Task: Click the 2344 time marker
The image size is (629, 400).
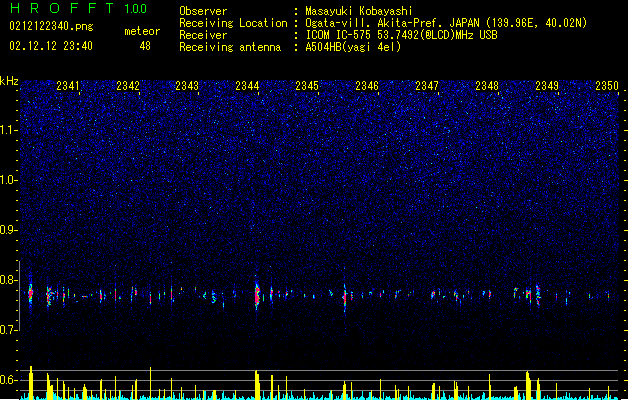Action: pyautogui.click(x=247, y=86)
